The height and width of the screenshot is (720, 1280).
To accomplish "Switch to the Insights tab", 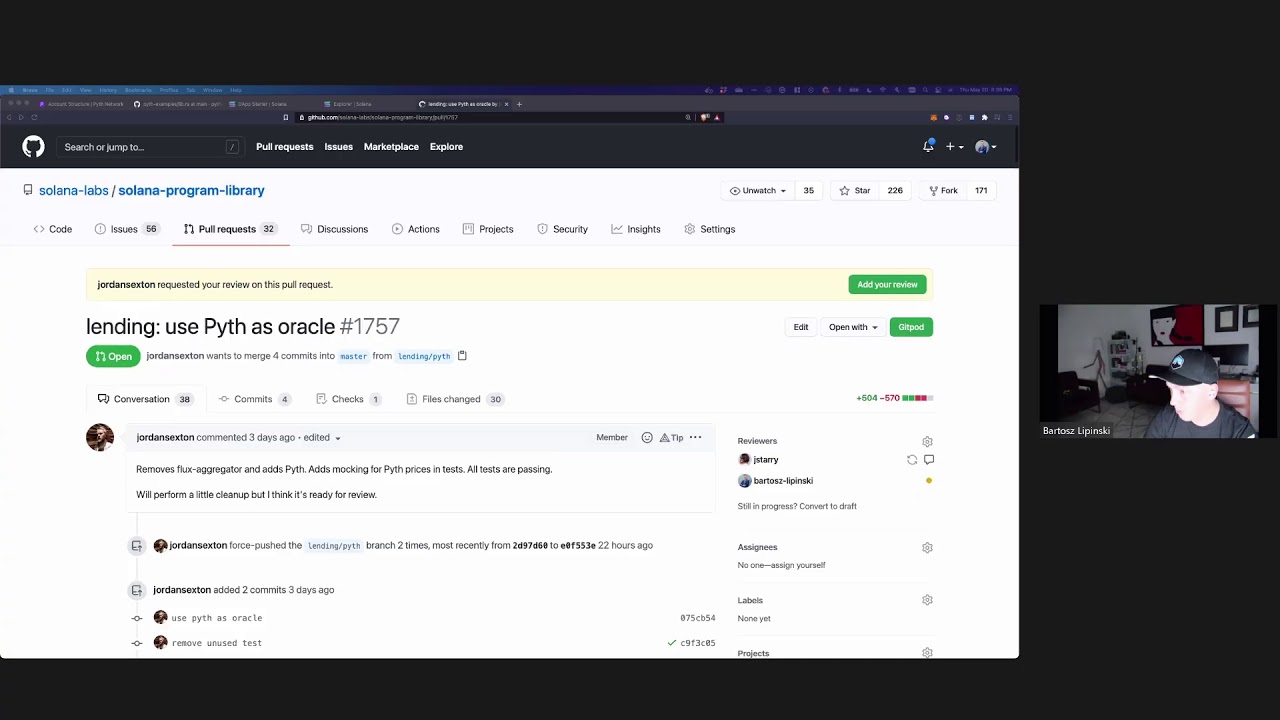I will pyautogui.click(x=636, y=229).
